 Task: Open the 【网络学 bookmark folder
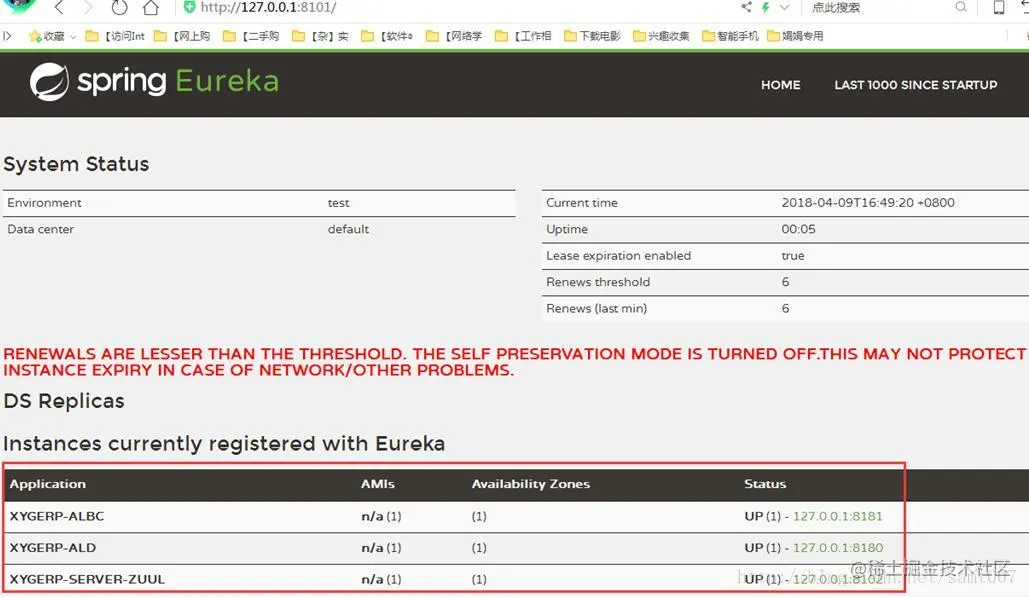point(453,36)
